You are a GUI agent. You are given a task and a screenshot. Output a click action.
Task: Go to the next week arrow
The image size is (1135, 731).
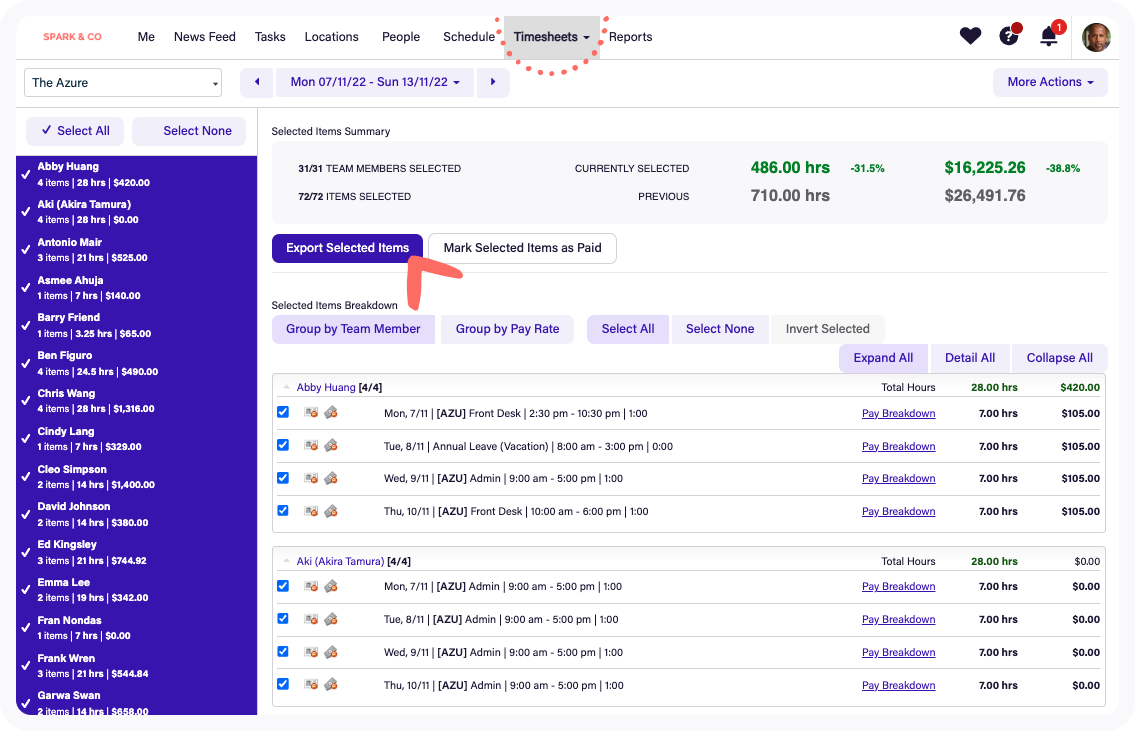coord(492,83)
